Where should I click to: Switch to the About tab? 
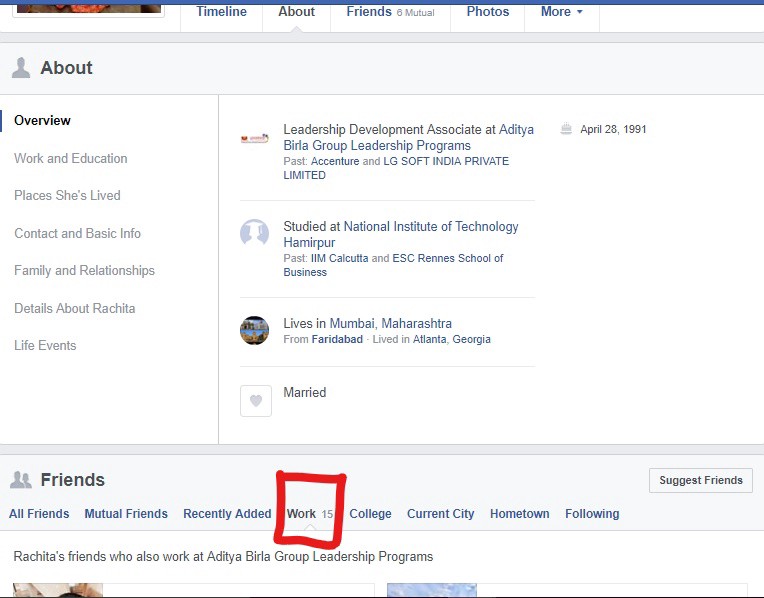tap(296, 12)
